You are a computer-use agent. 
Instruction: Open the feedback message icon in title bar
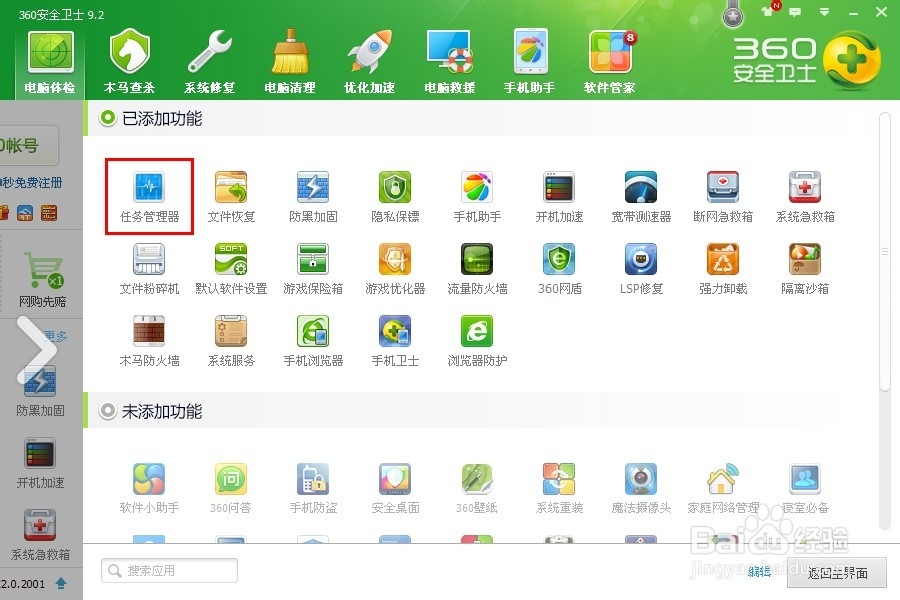[x=796, y=12]
